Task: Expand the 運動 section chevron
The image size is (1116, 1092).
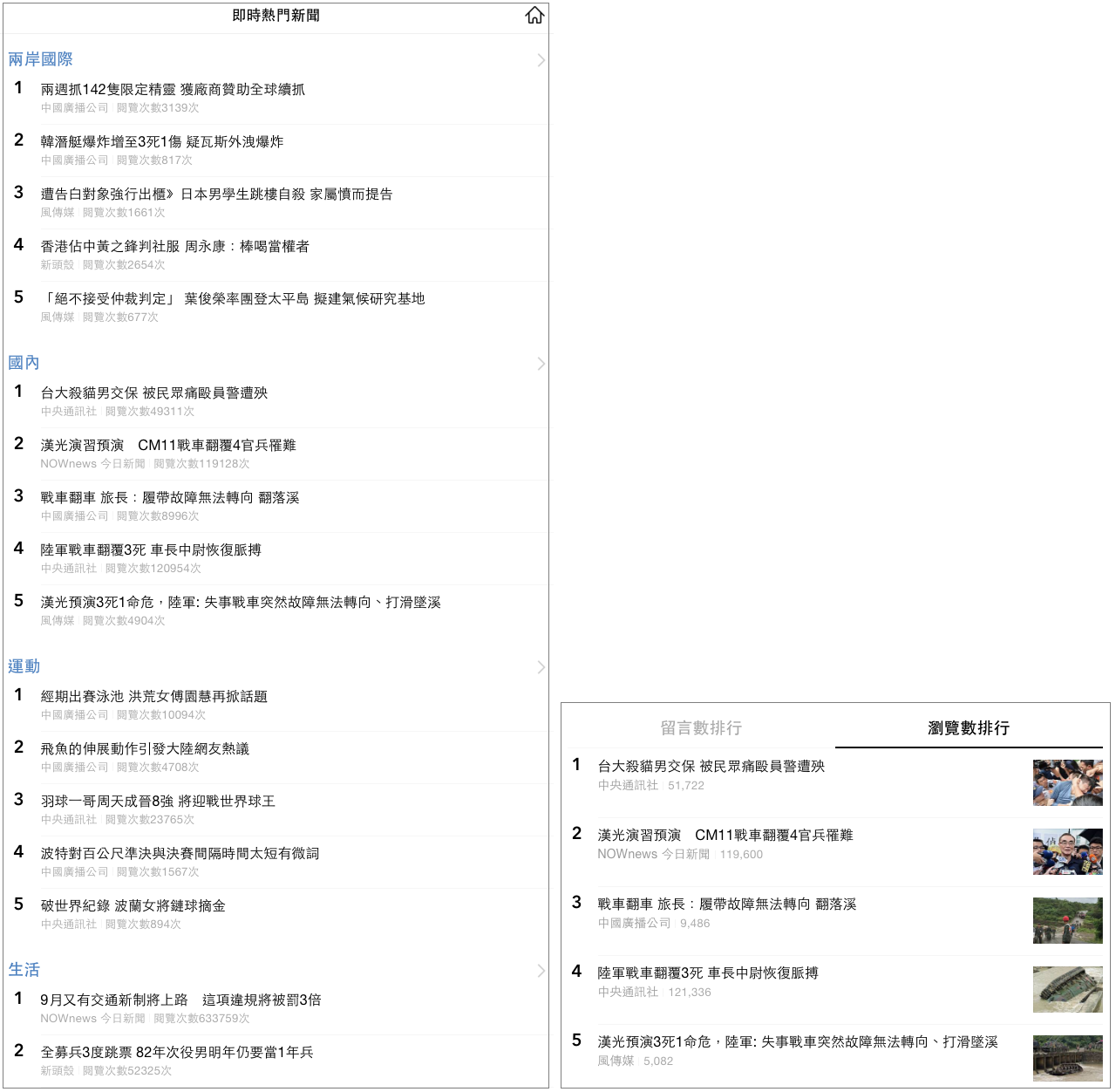Action: pyautogui.click(x=541, y=667)
